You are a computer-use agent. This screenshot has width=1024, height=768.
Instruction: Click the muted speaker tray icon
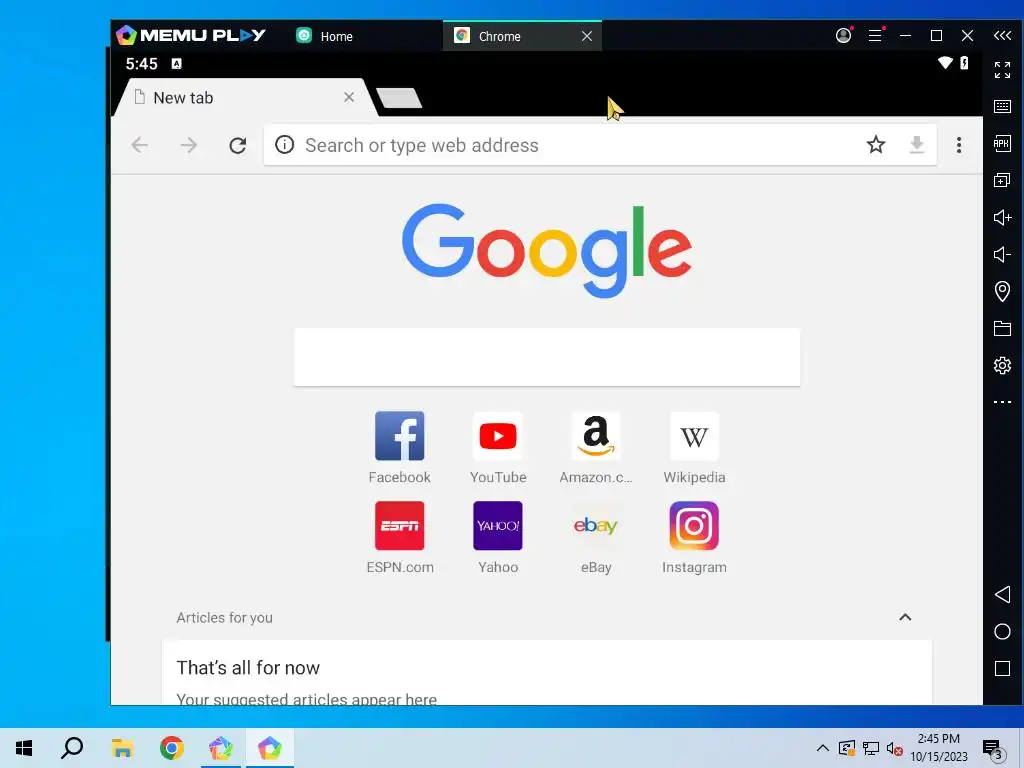coord(894,748)
